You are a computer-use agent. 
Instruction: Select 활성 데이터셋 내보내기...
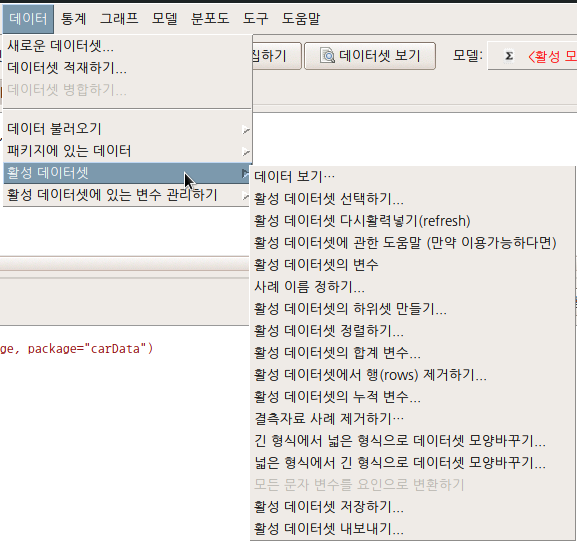click(412, 529)
